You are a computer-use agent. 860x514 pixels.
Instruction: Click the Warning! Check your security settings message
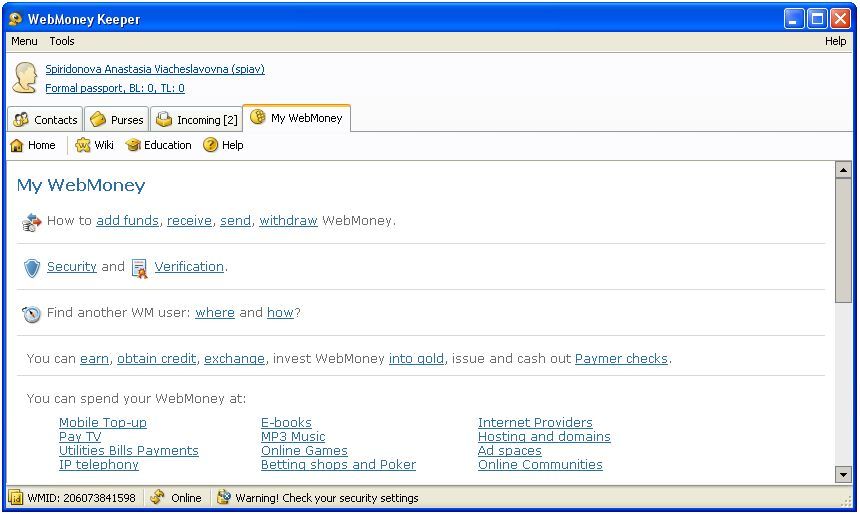[x=327, y=498]
